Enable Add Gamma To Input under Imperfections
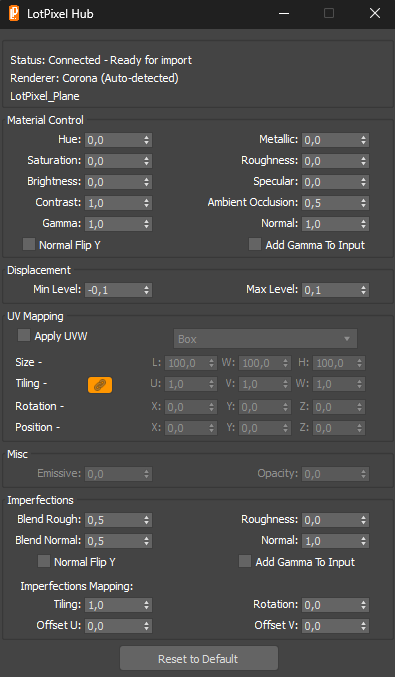Screen dimensions: 395x677 point(245,561)
